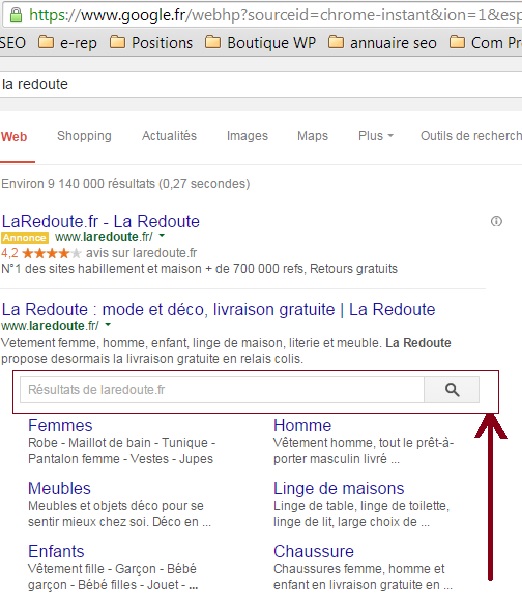Open the Enfants sitelink
Viewport: 522px width, 615px height.
click(x=56, y=551)
